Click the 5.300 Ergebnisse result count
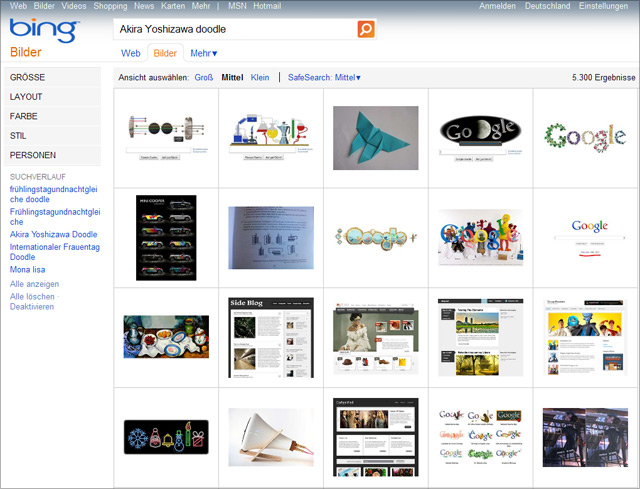This screenshot has width=640, height=489. (x=604, y=77)
